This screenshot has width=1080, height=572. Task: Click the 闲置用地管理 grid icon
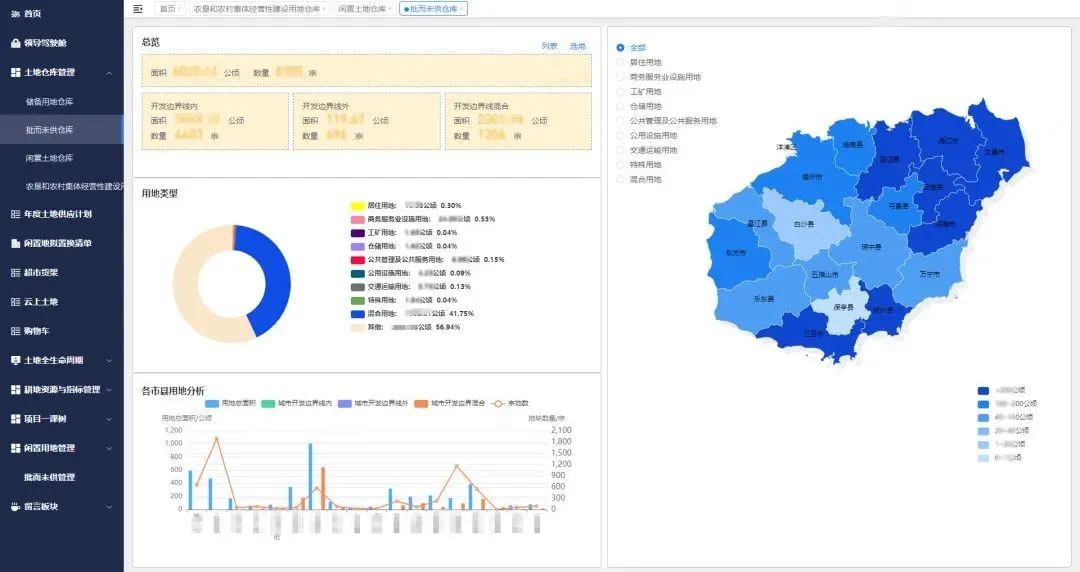point(15,448)
